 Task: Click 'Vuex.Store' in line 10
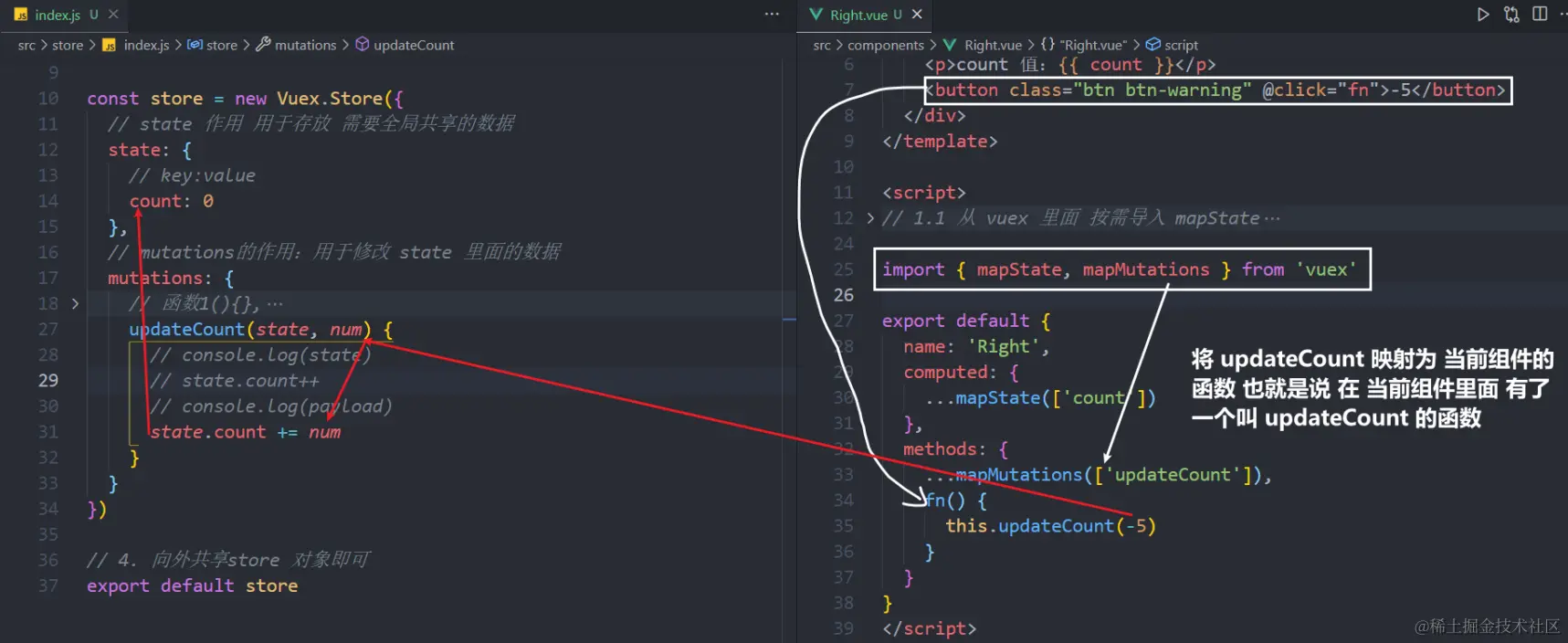coord(330,99)
